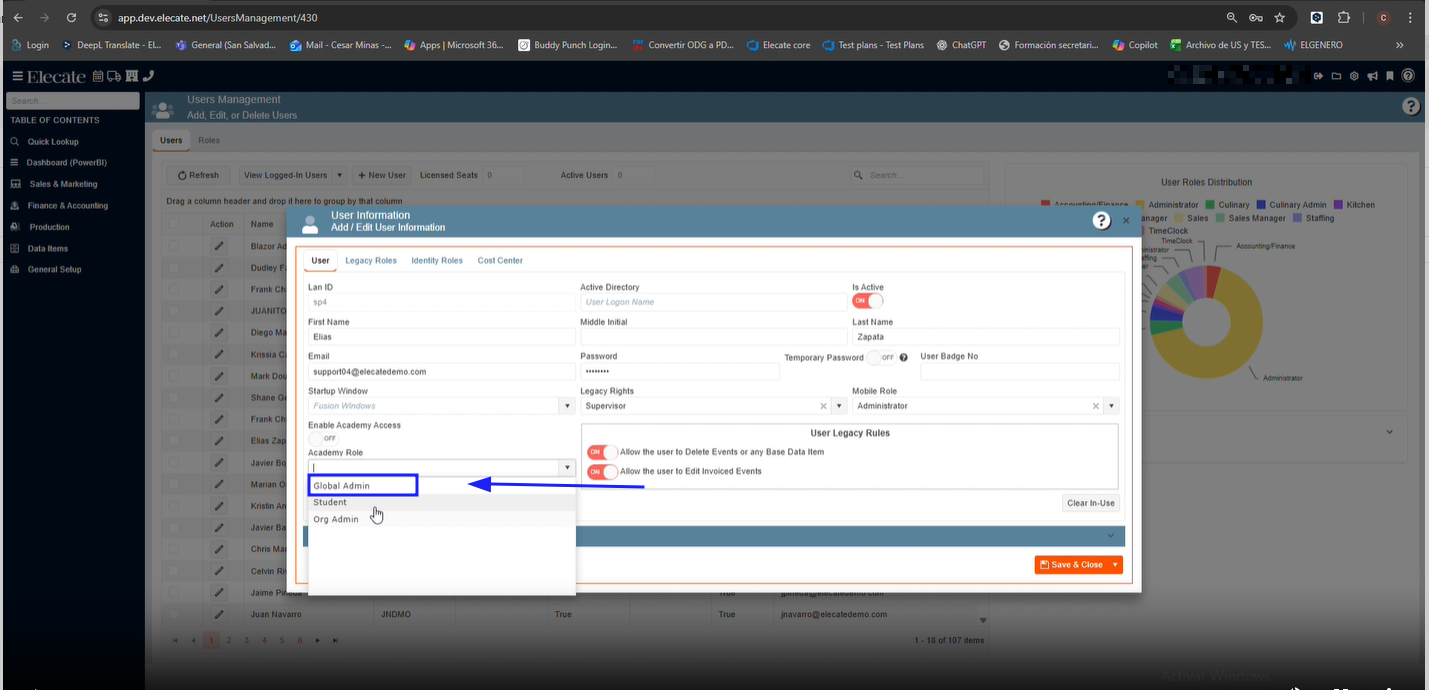Expand the Mobile Role dropdown arrow
The height and width of the screenshot is (690, 1429).
1111,406
